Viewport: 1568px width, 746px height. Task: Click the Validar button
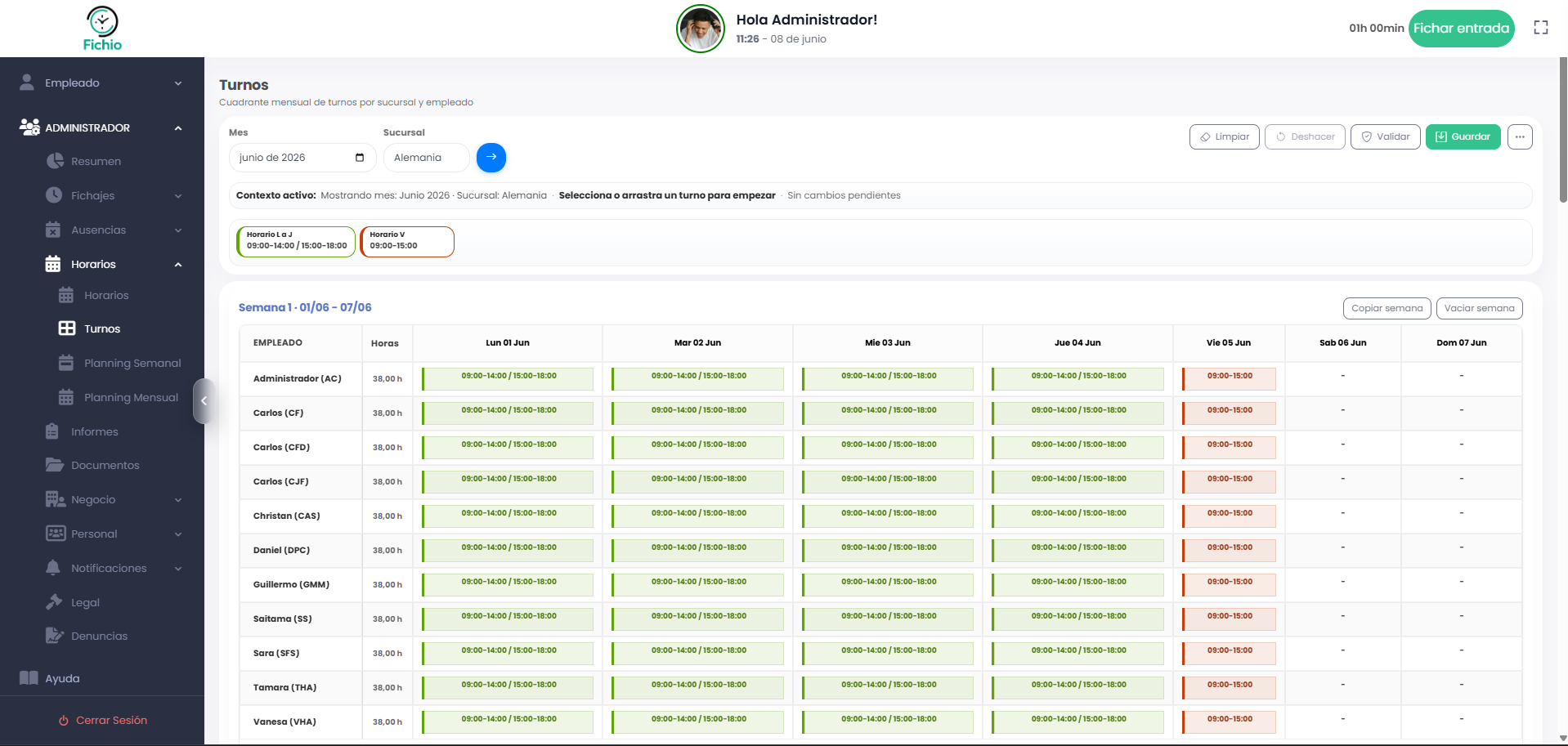(1386, 136)
